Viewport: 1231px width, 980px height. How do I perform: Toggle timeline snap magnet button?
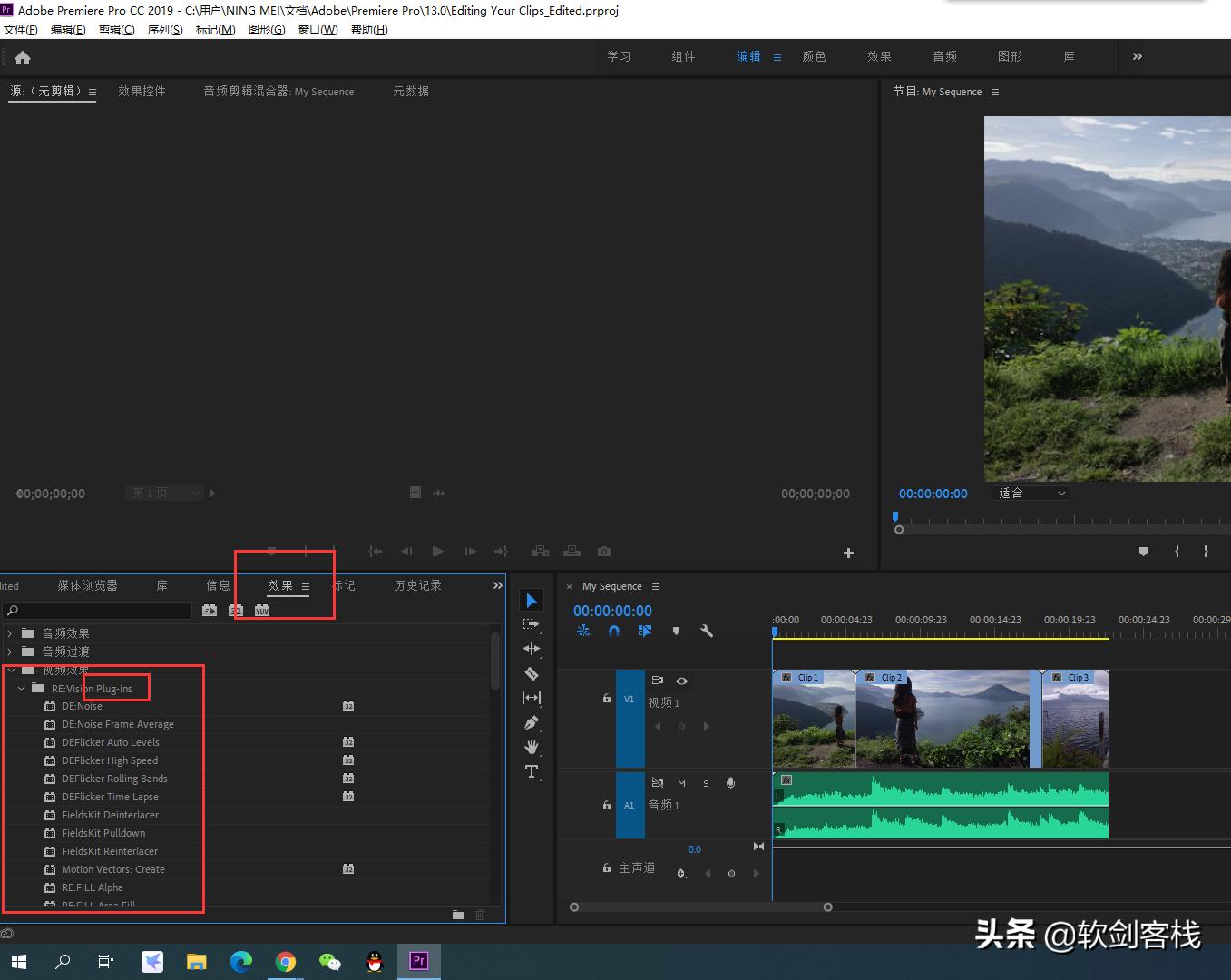pyautogui.click(x=614, y=631)
